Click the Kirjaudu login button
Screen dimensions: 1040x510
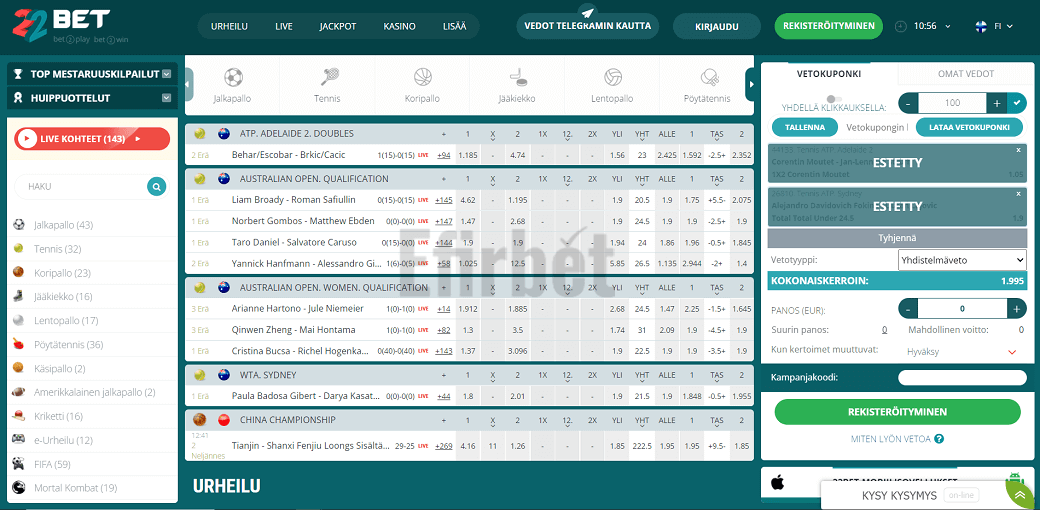click(x=716, y=27)
